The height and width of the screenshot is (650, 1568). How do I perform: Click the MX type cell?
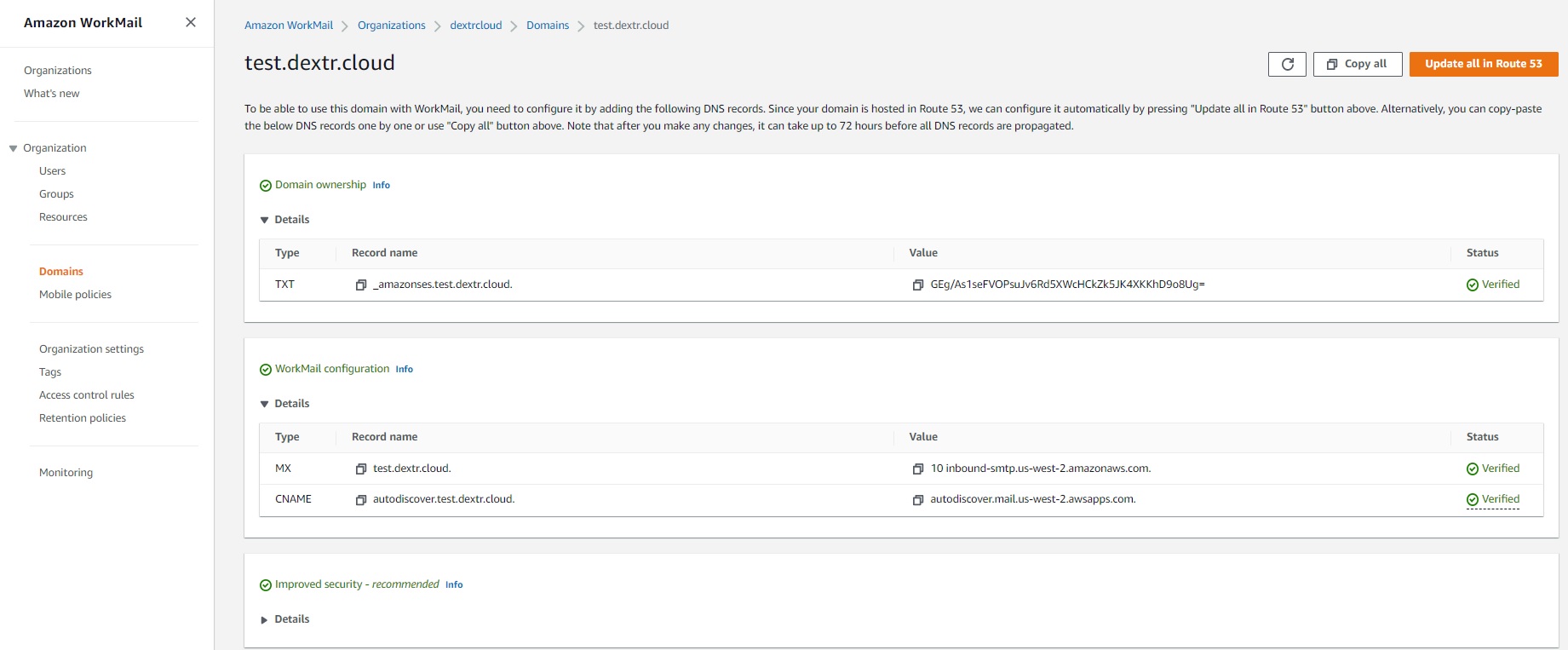284,469
